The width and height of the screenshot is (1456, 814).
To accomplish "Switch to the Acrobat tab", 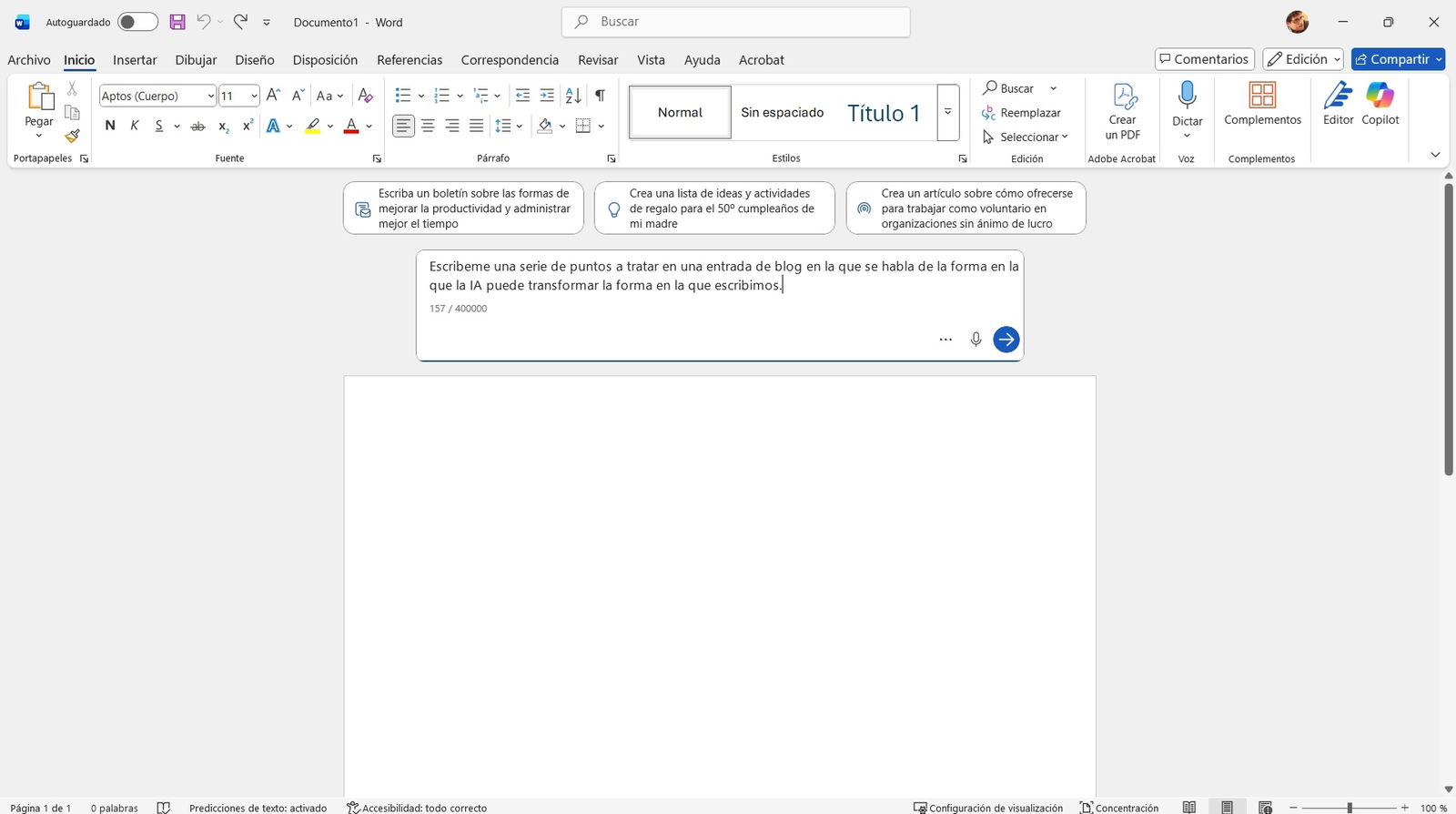I will click(x=762, y=60).
